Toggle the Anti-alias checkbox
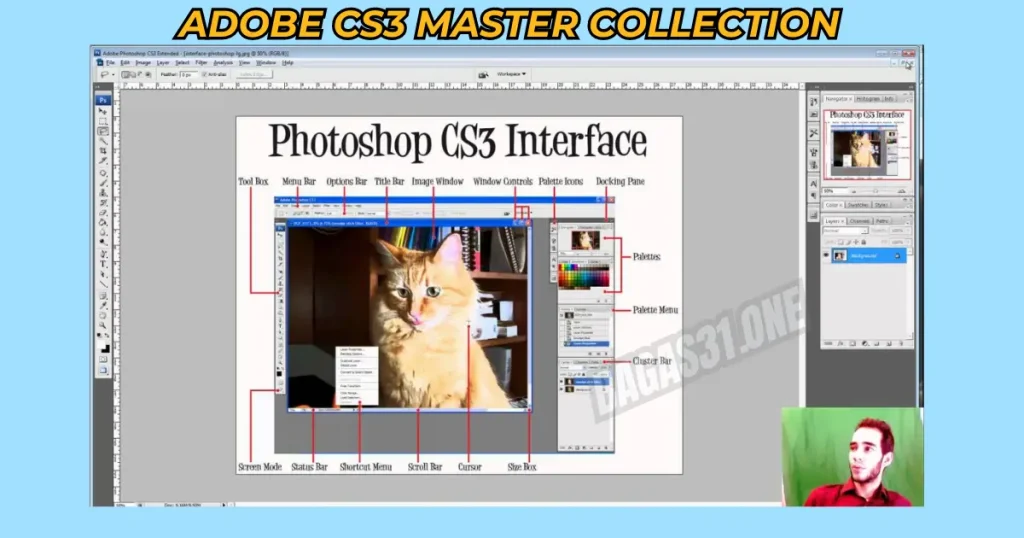This screenshot has width=1024, height=538. (x=204, y=74)
